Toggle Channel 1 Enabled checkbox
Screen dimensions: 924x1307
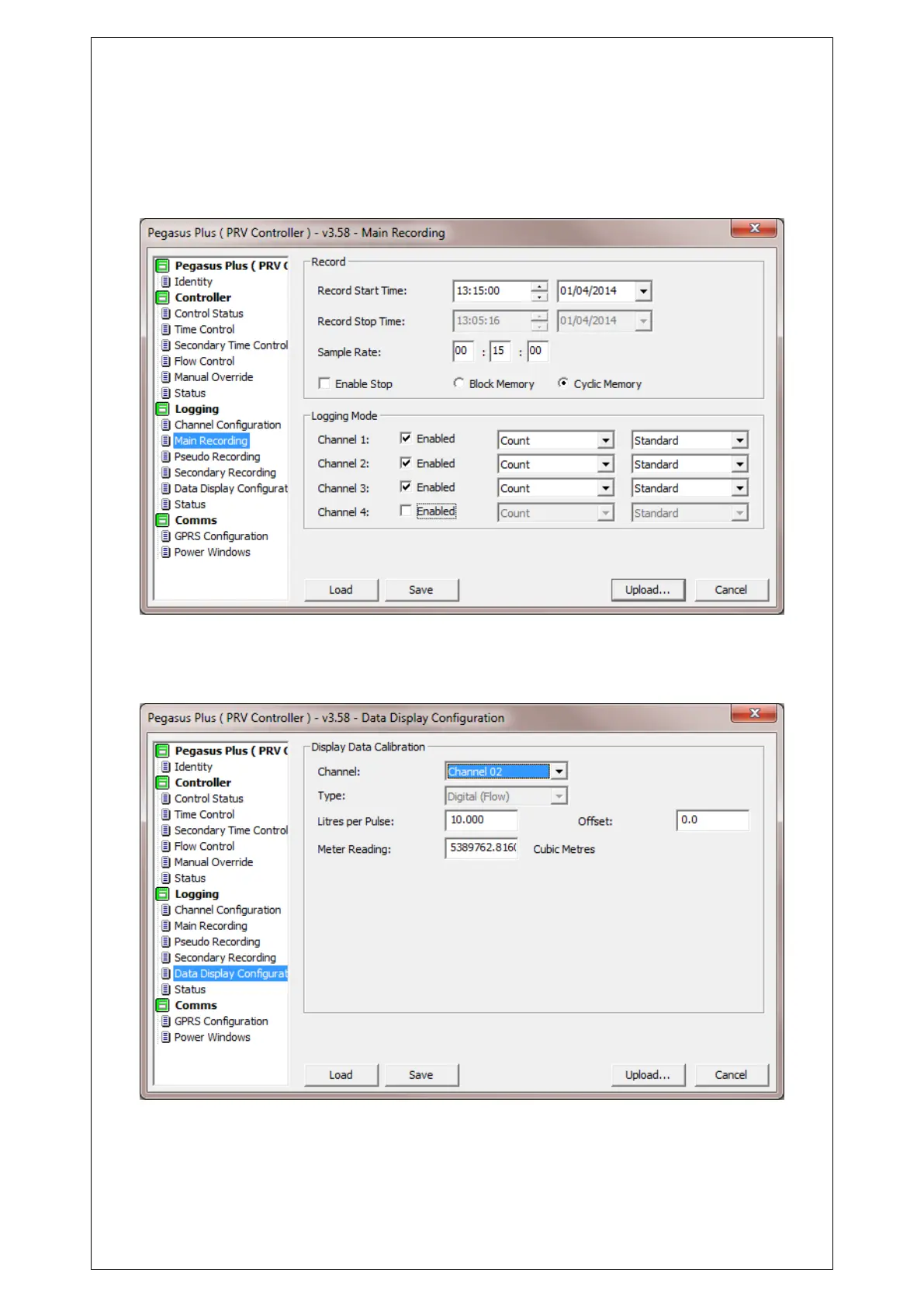405,439
